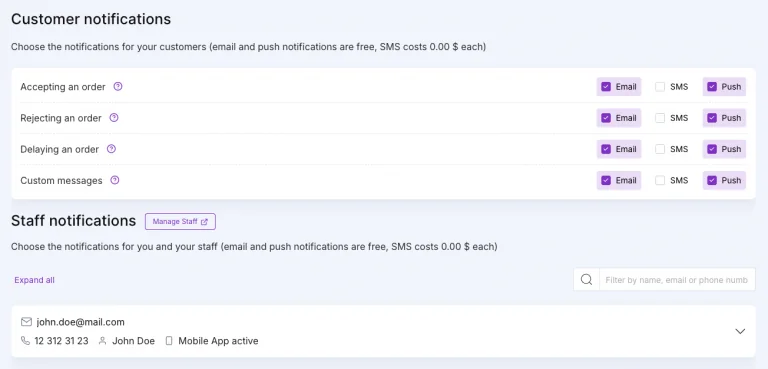Click the envelope icon next to john.doe@mail.com
Image resolution: width=768 pixels, height=369 pixels.
pyautogui.click(x=26, y=322)
